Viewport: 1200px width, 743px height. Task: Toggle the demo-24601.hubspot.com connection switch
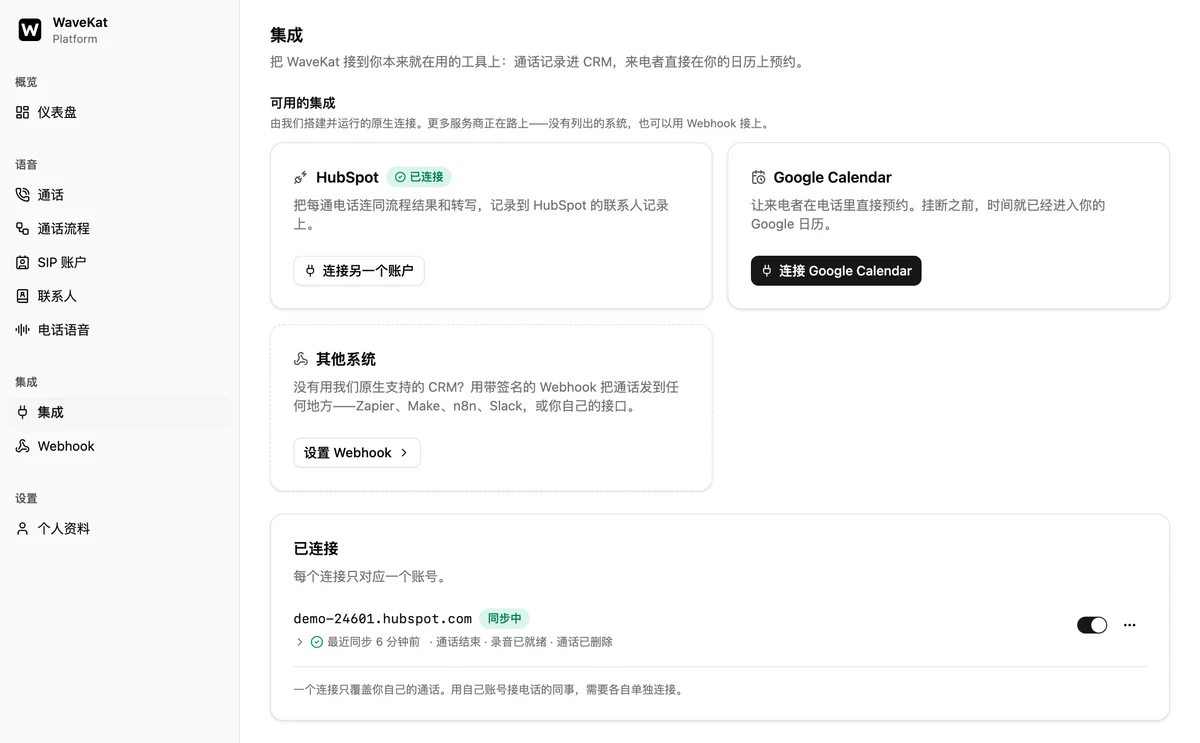pos(1092,625)
